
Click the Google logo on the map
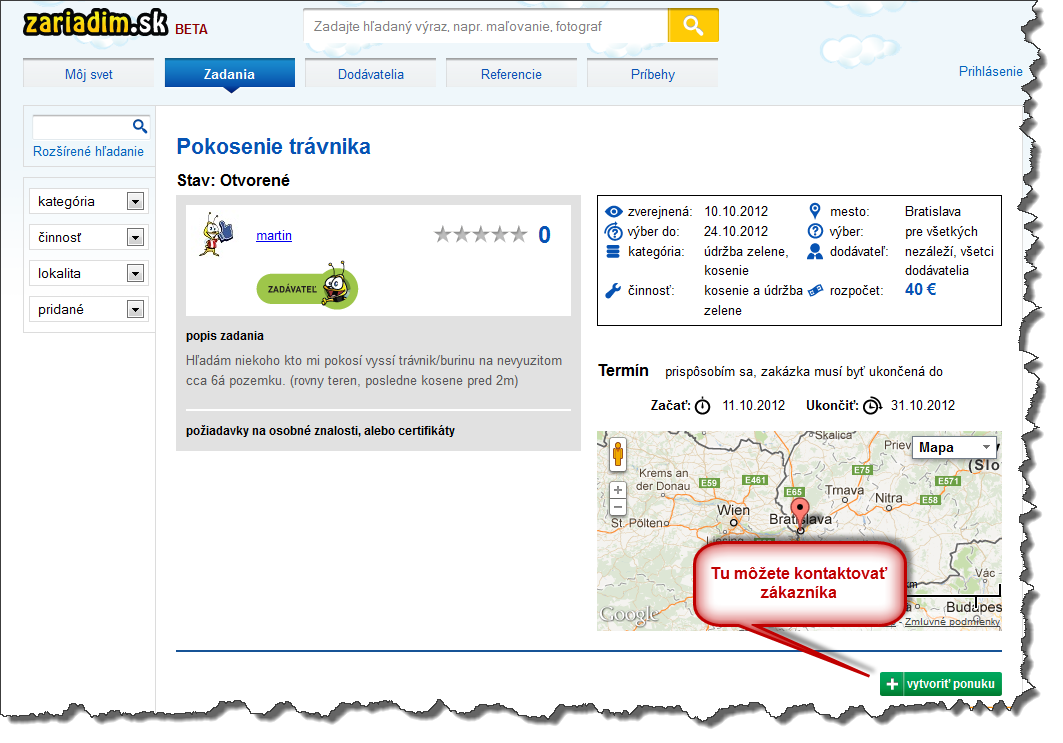pos(628,614)
